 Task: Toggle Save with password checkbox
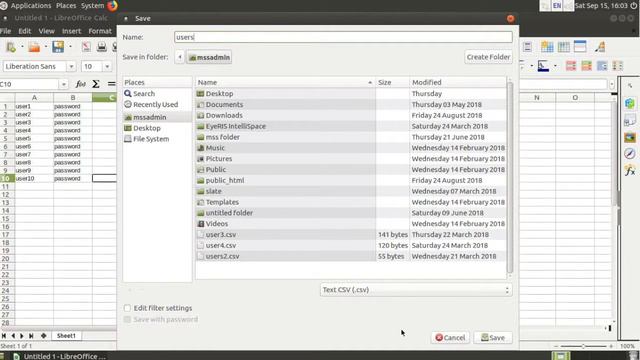pyautogui.click(x=127, y=319)
